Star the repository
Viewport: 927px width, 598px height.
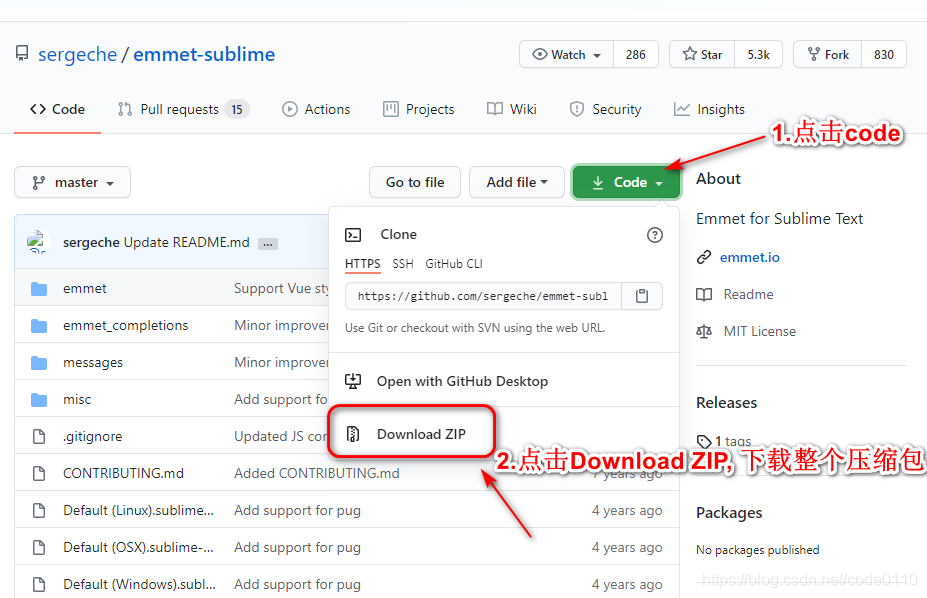702,54
